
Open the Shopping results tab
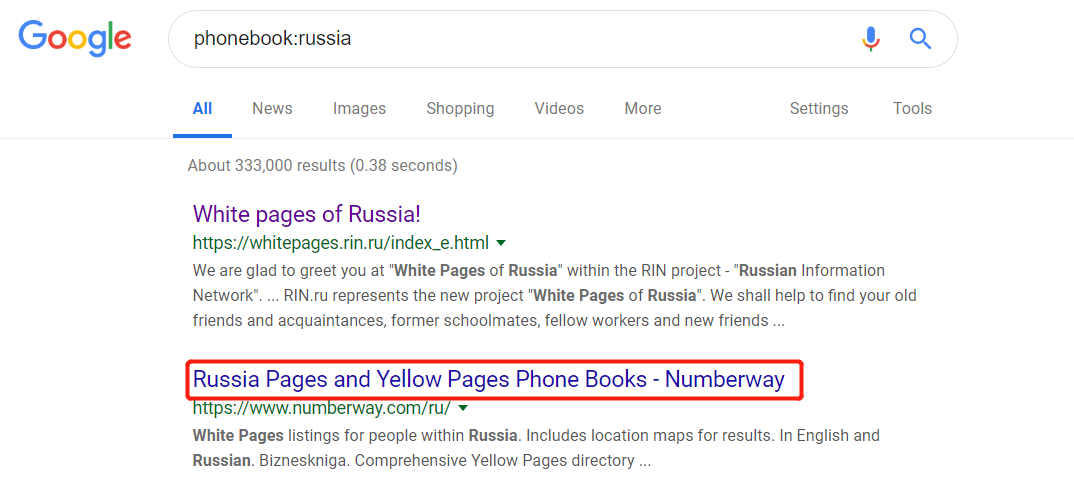(460, 109)
